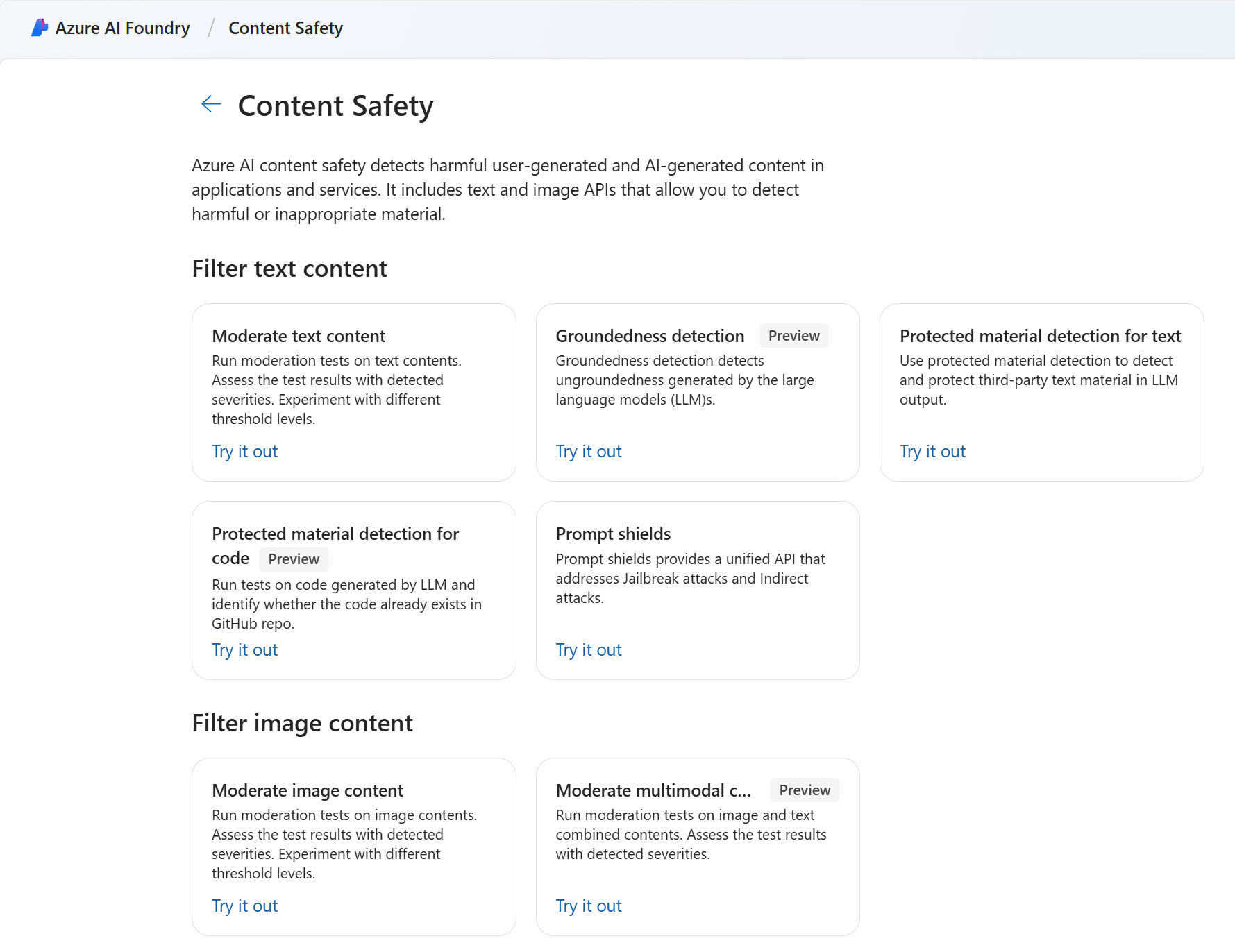Click 'Run moderation tests on image contents' description
Viewport: 1235px width, 952px height.
click(344, 844)
